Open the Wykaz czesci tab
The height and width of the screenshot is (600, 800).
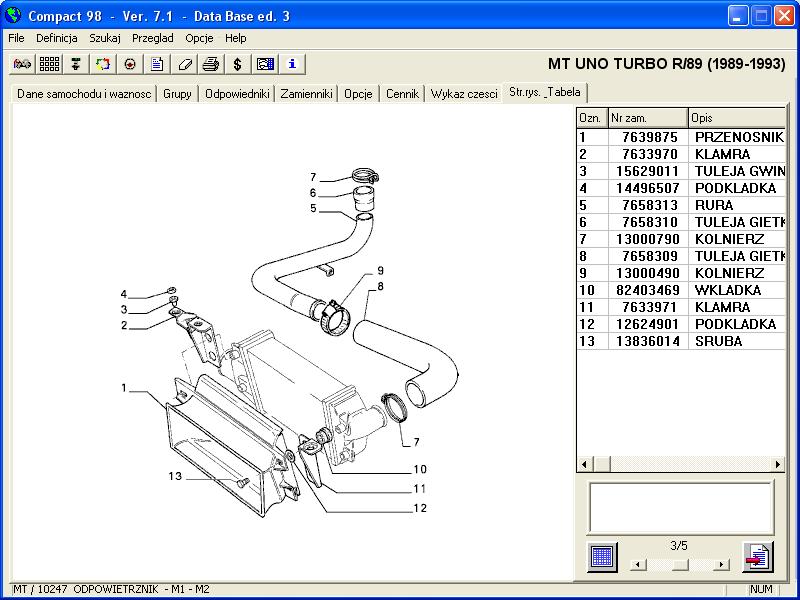tap(464, 94)
